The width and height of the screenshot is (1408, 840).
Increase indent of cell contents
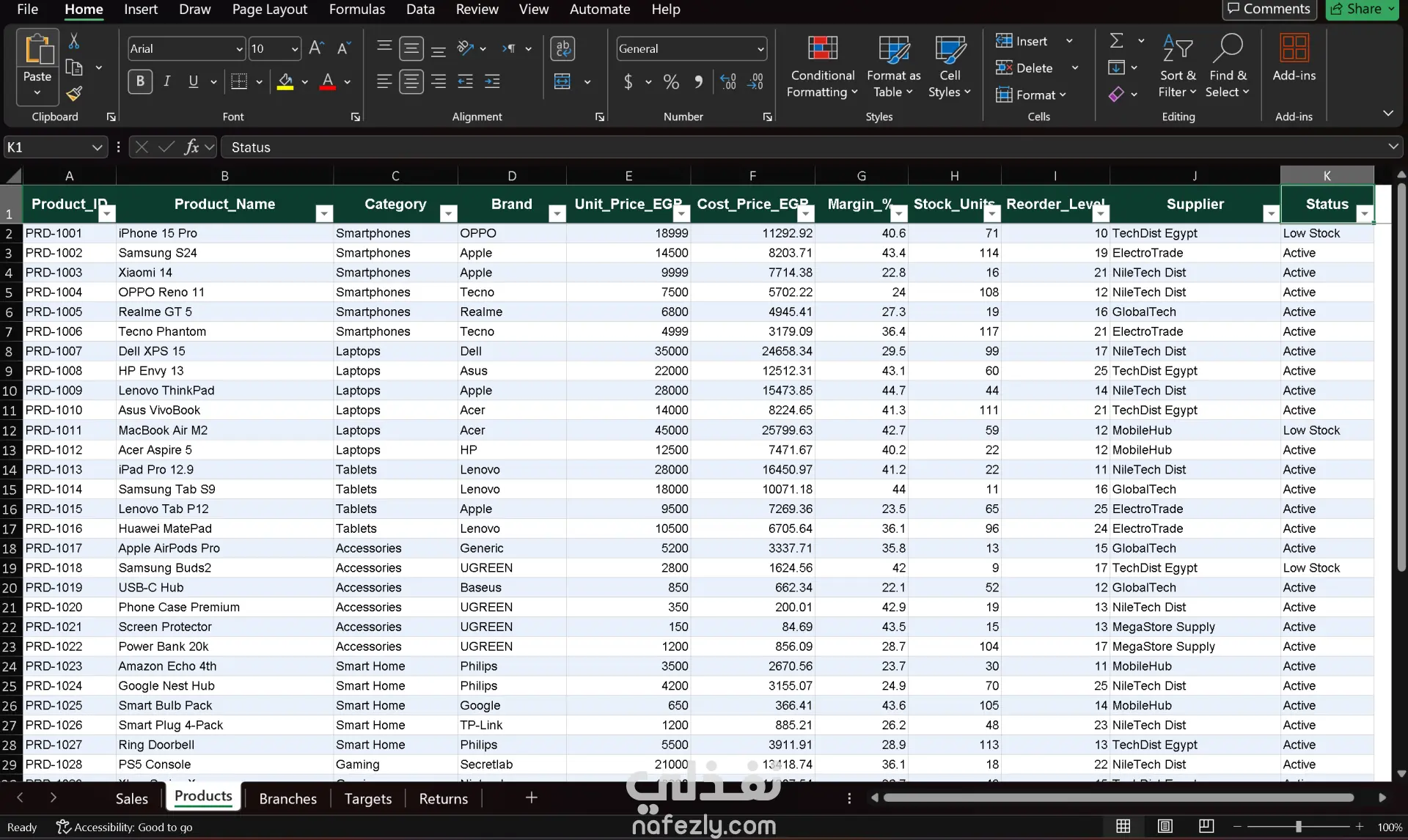click(x=493, y=81)
